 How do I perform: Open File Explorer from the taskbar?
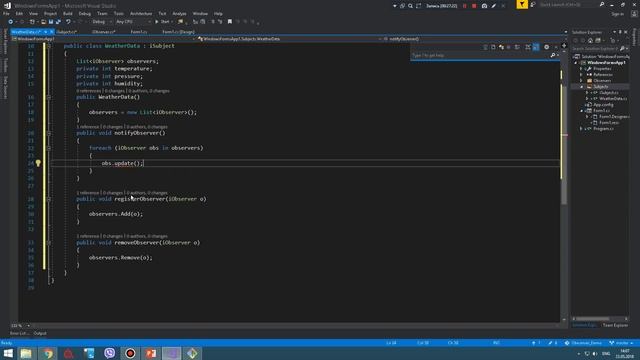[x=26, y=353]
